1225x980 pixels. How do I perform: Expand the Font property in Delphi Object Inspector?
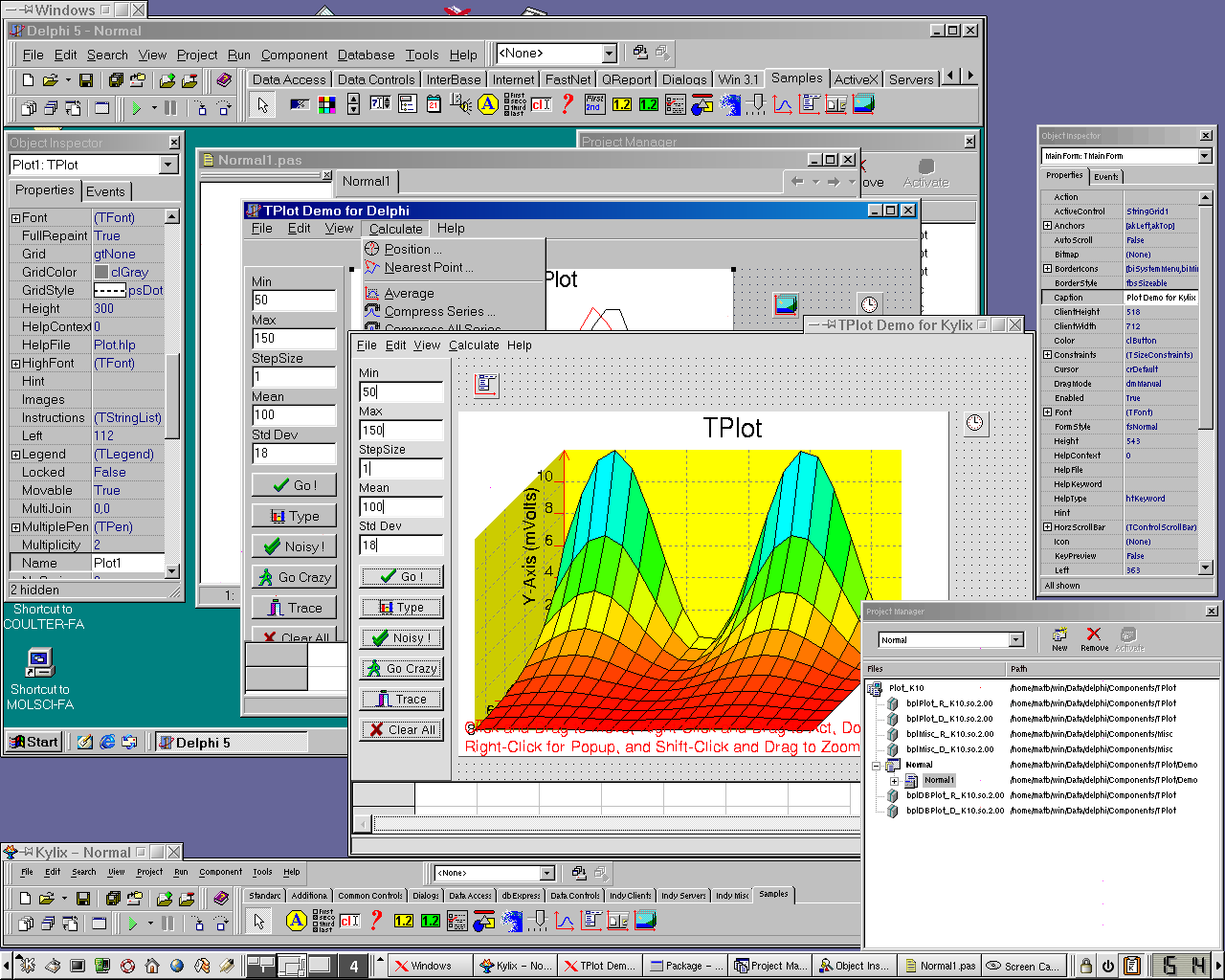(16, 218)
